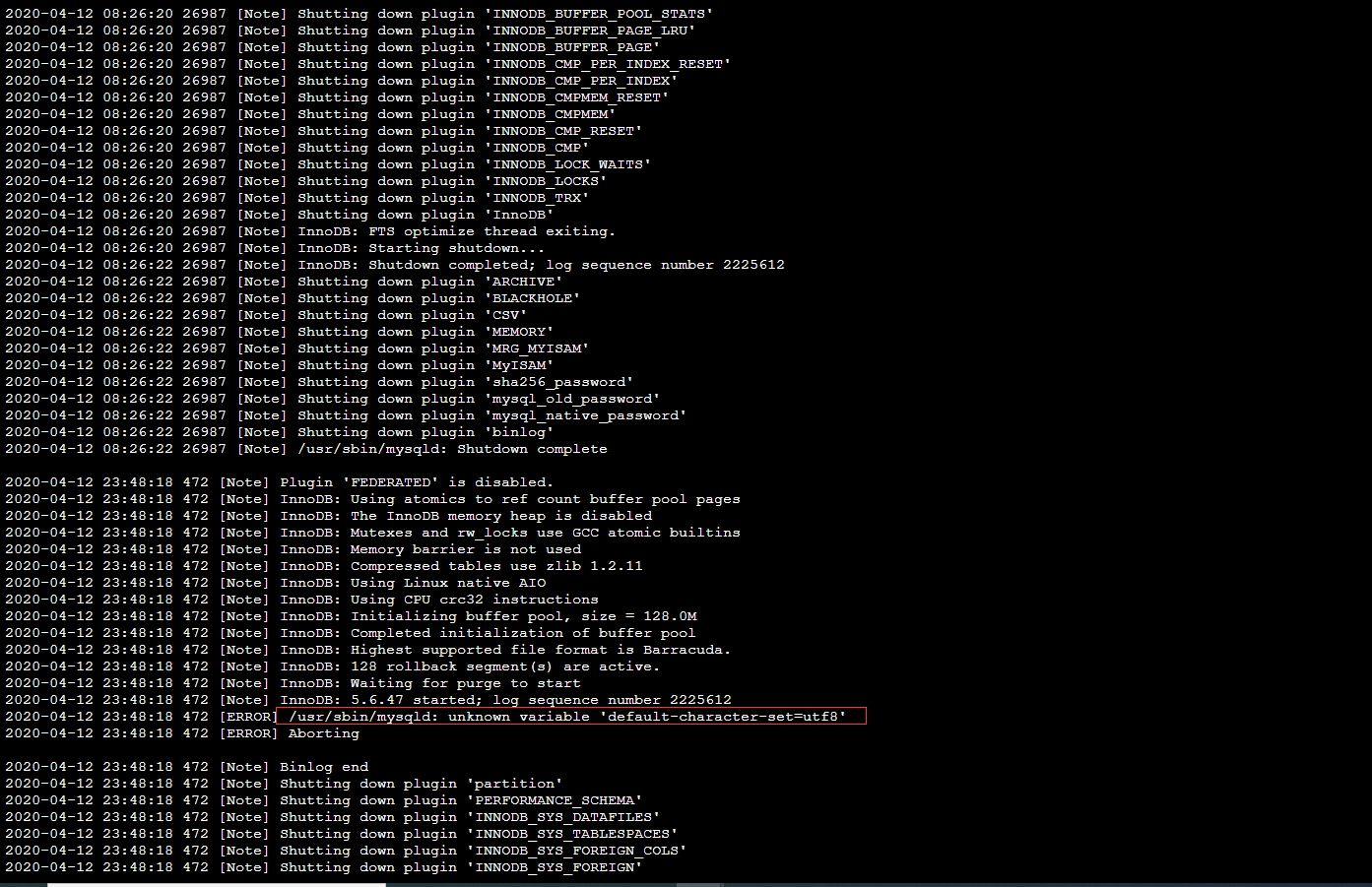Select the 'mysql_old_password' plugin line
Viewport: 1372px width, 887px height.
333,399
